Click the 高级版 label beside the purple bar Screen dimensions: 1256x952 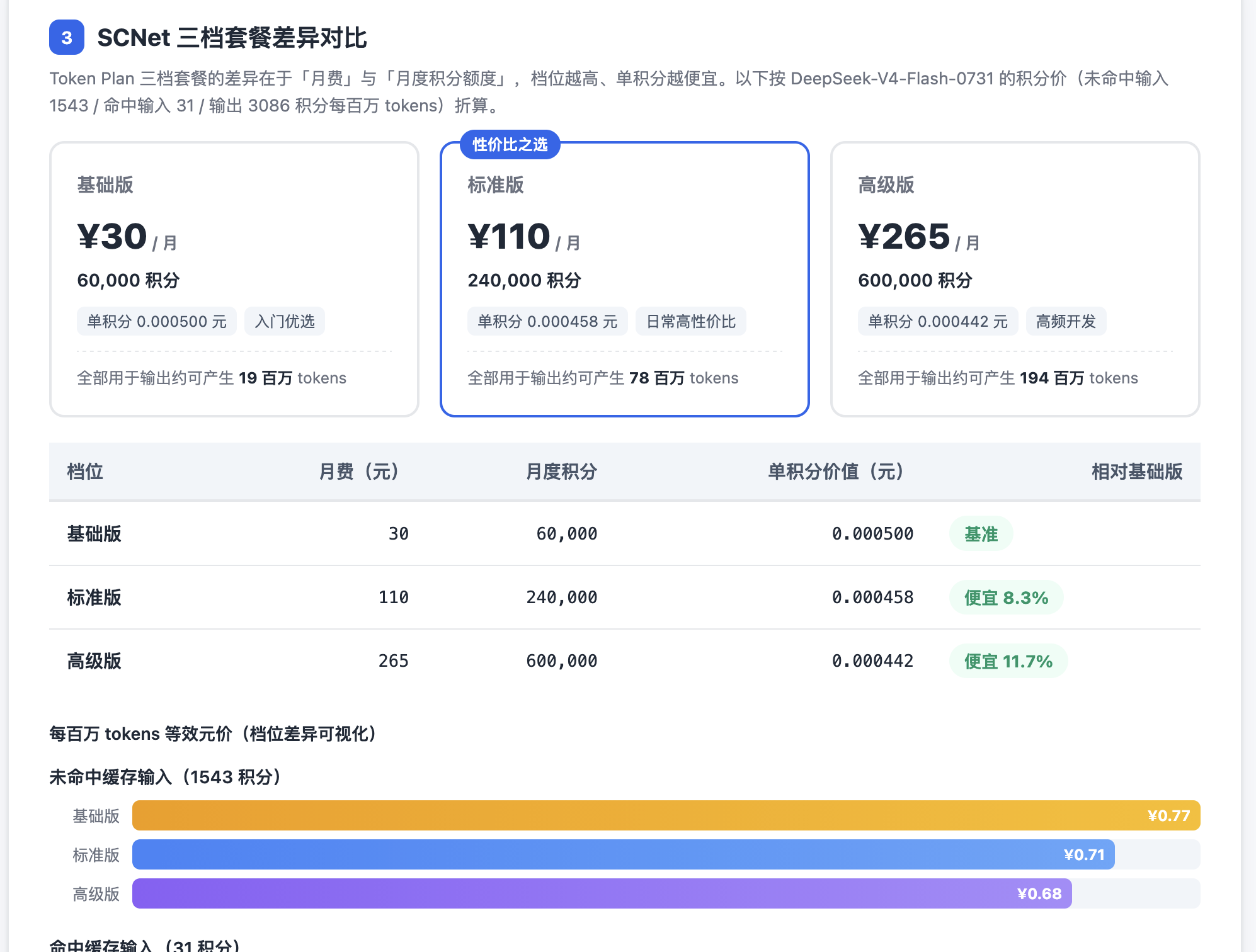(96, 894)
